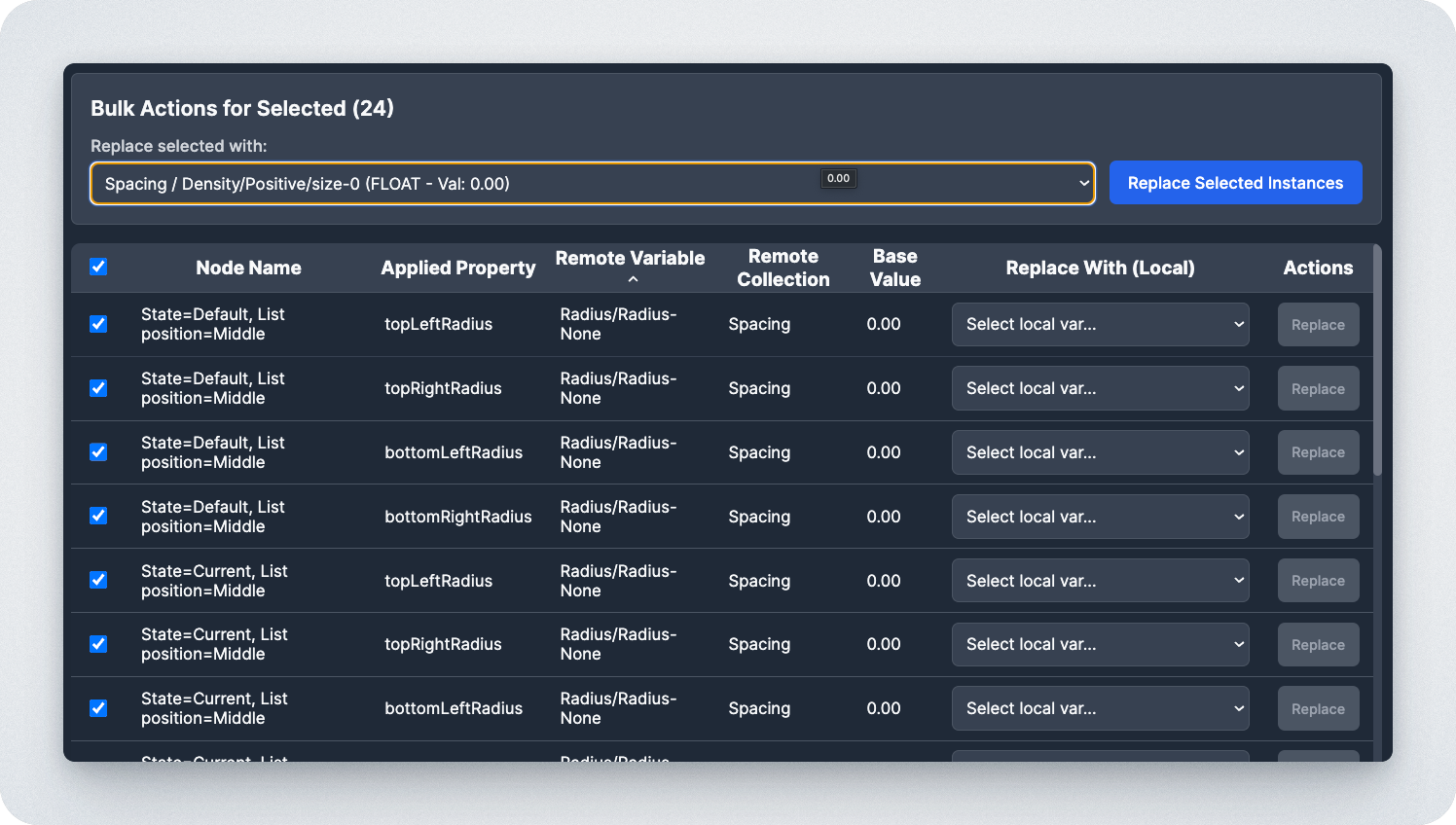Open Select local var dropdown for bottomLeftRadius Default row
The width and height of the screenshot is (1456, 825).
(1100, 452)
